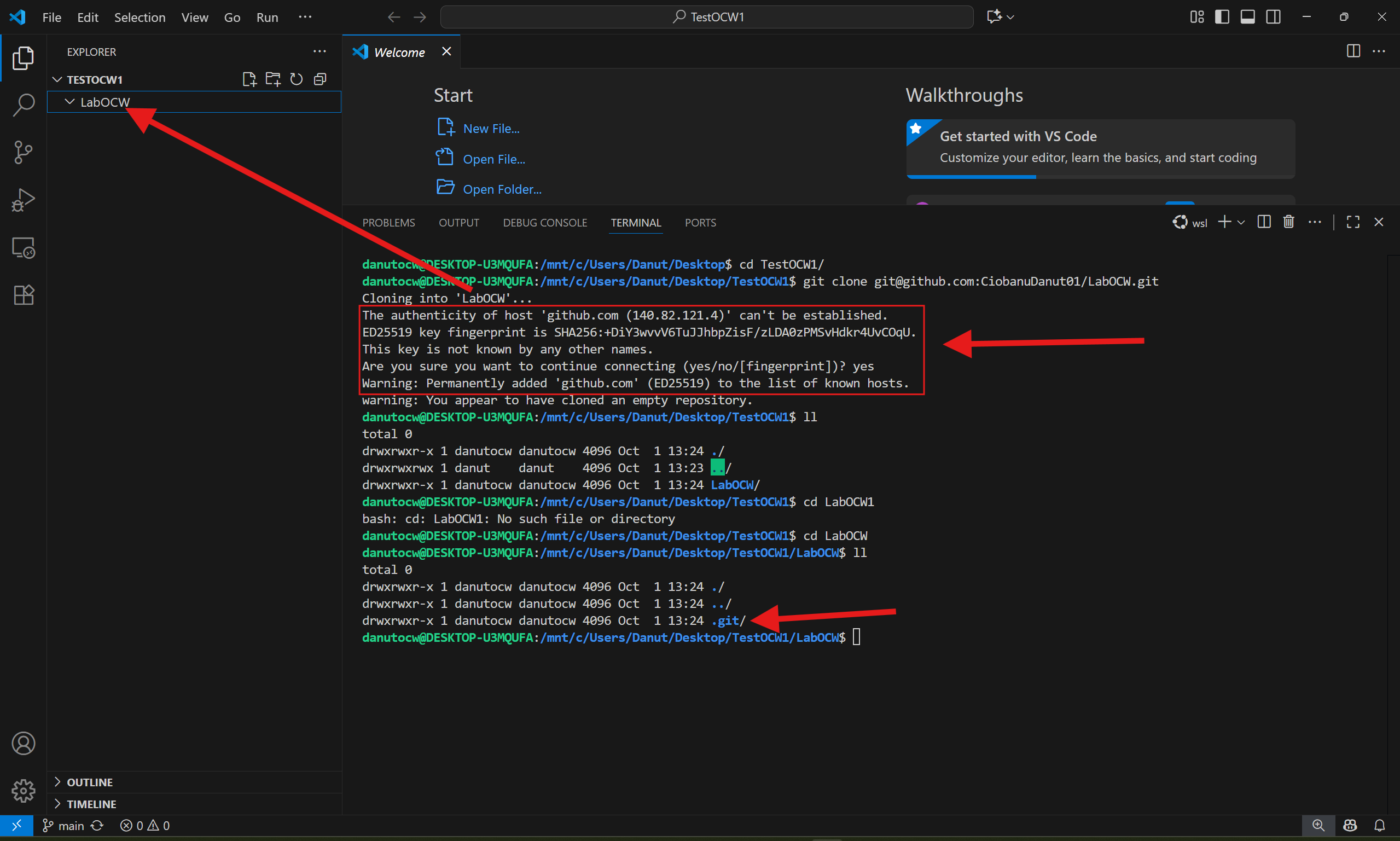Open the Search view in activity bar
This screenshot has width=1400, height=841.
coord(23,105)
